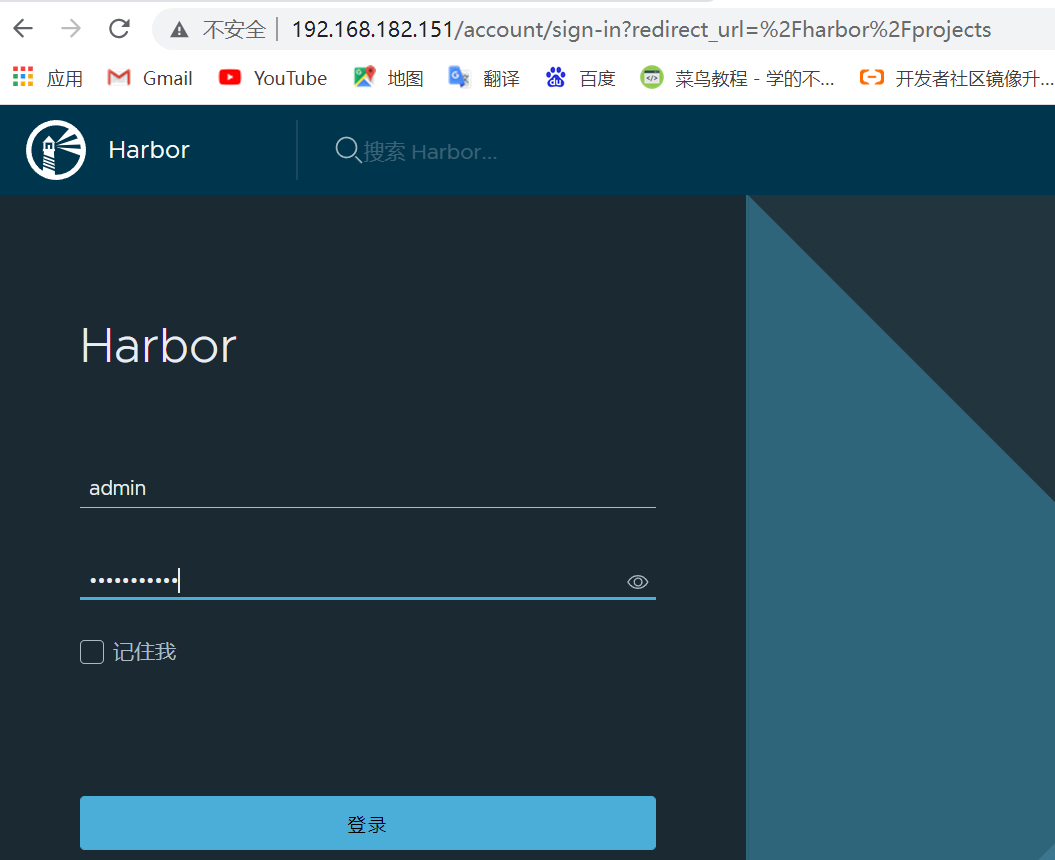This screenshot has height=860, width=1055.
Task: Open the YouTube bookmark
Action: (x=273, y=78)
